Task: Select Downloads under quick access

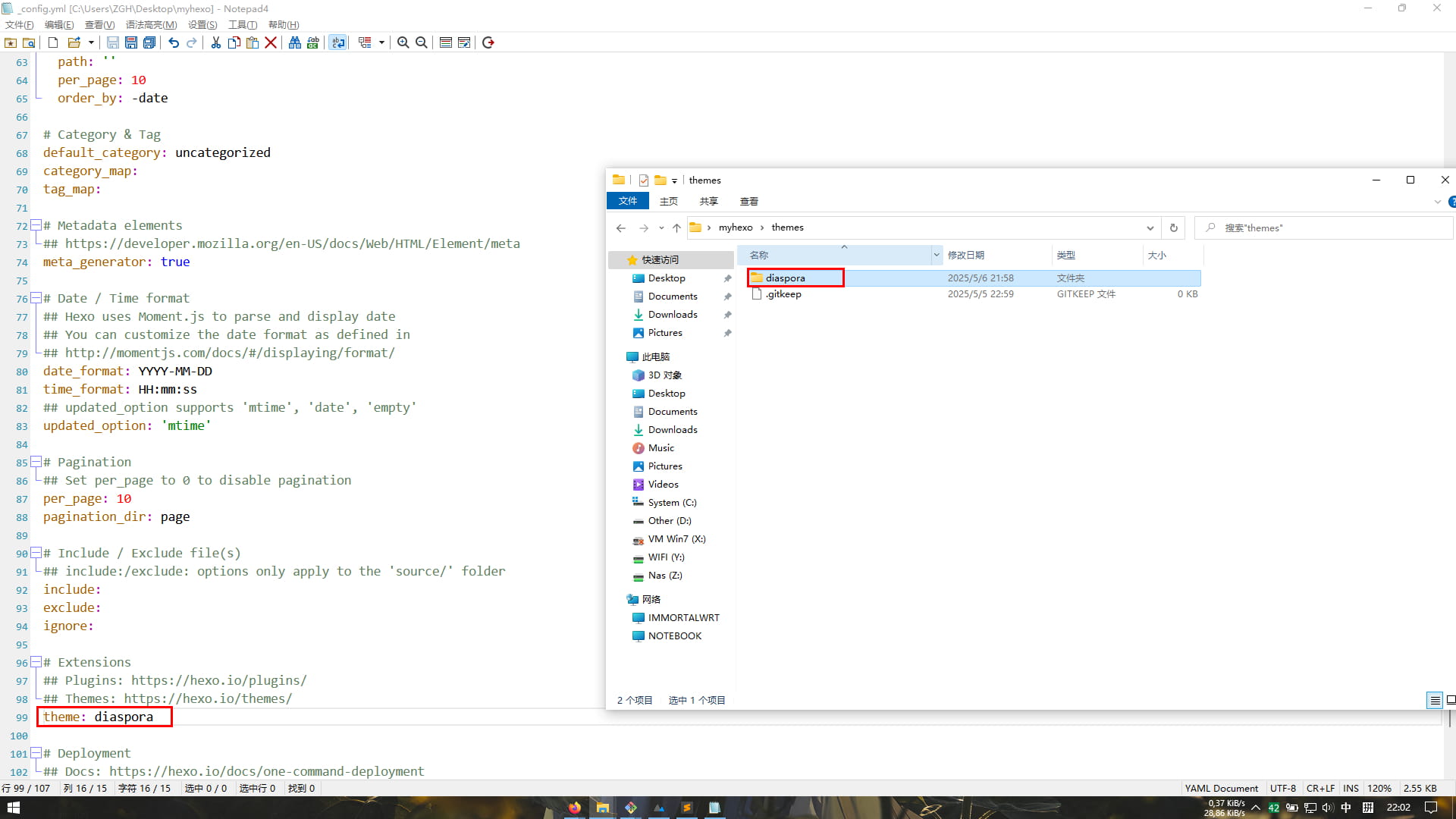Action: [x=672, y=315]
